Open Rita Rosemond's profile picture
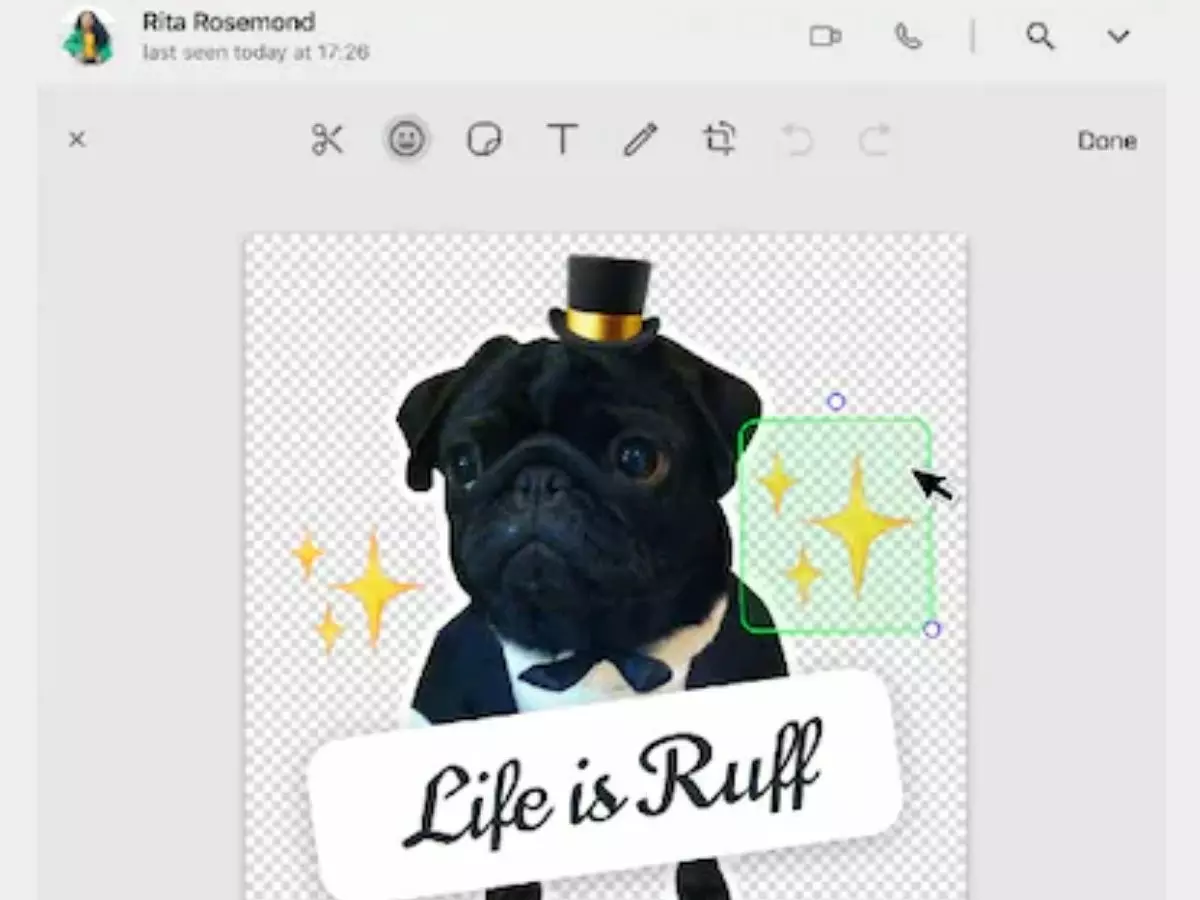Viewport: 1200px width, 900px height. [89, 38]
